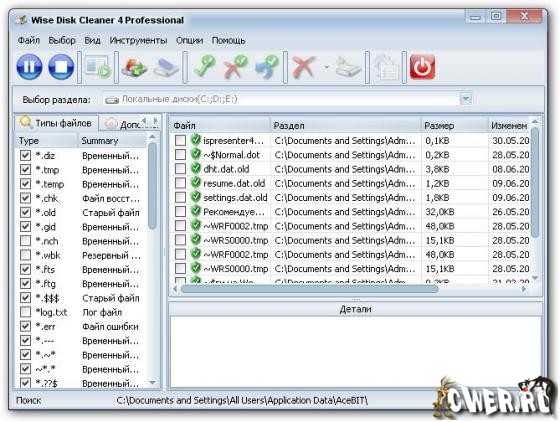The image size is (560, 422).
Task: Sort by the Размер column header
Action: click(454, 126)
